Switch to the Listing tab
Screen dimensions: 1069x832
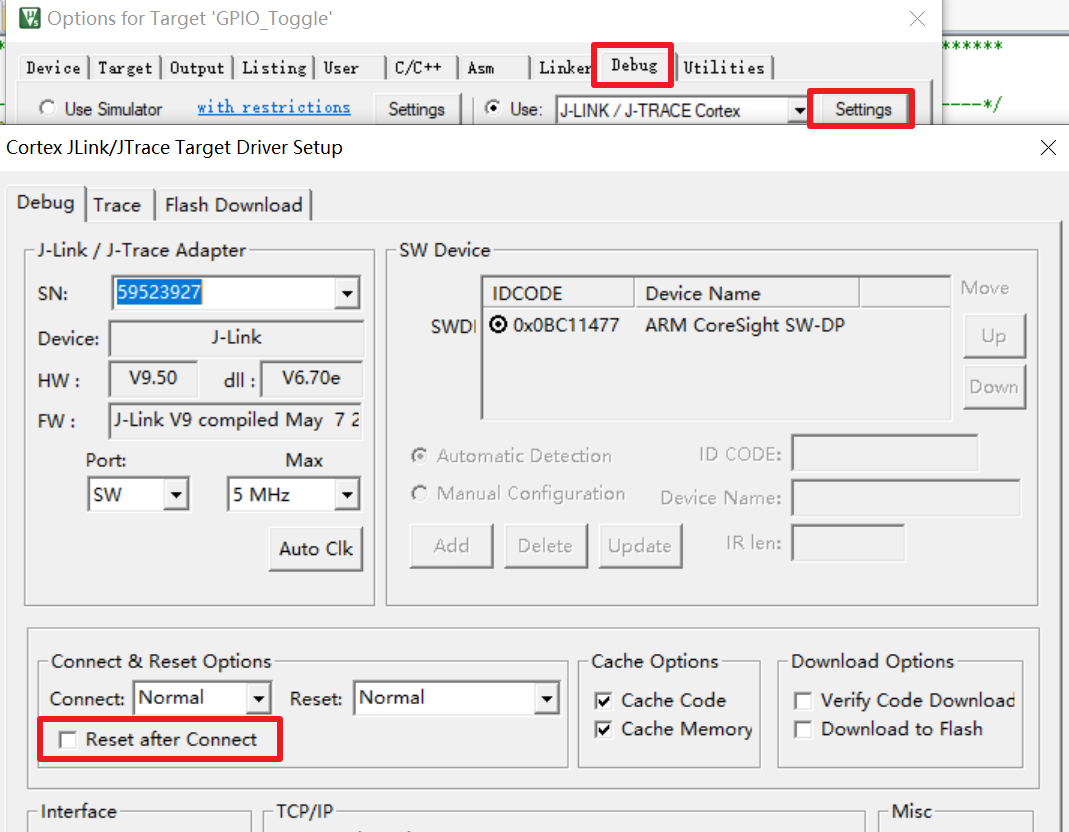coord(274,68)
